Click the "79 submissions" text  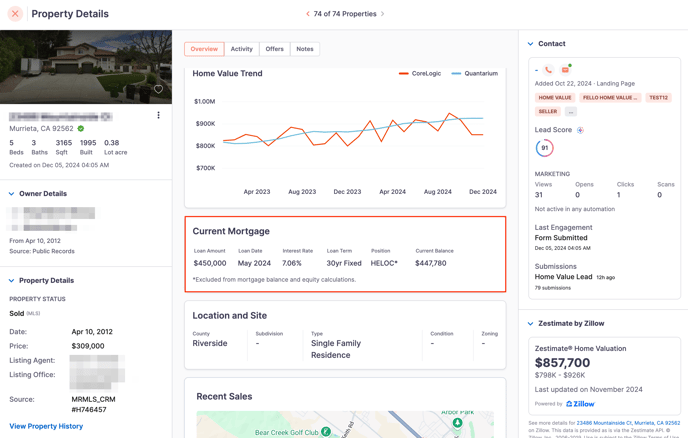click(x=553, y=288)
